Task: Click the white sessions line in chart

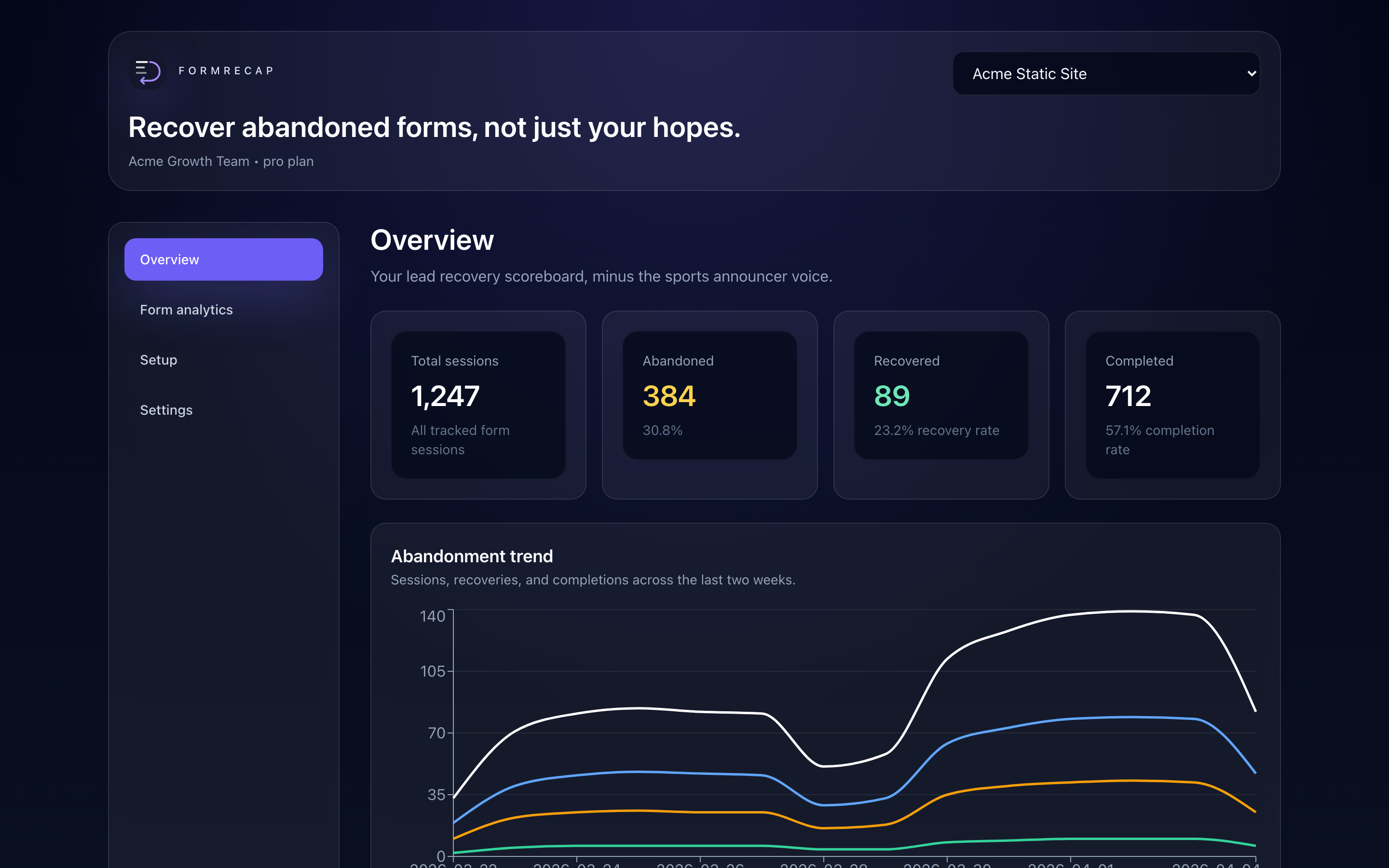Action: coord(637,708)
